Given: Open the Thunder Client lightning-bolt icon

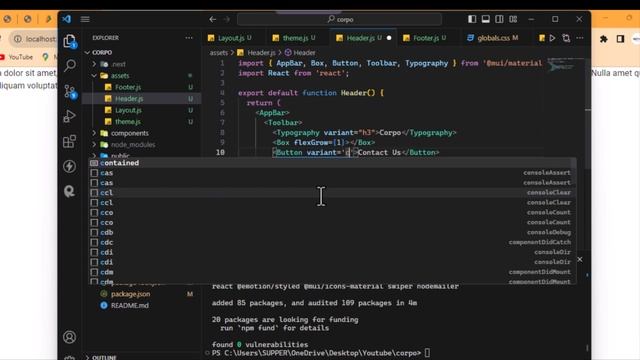Looking at the screenshot, I should pos(70,167).
